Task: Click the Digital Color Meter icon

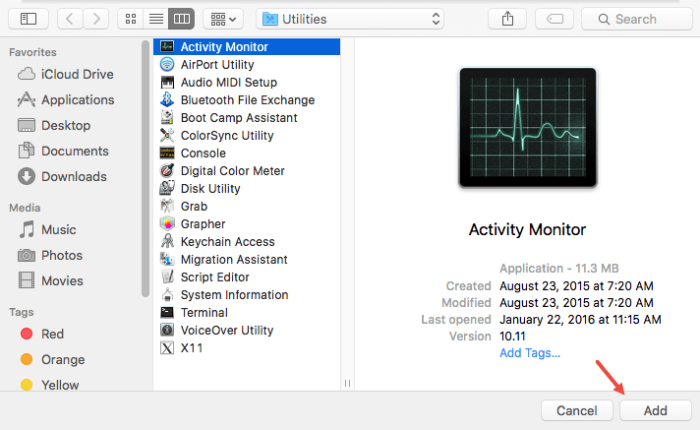Action: (167, 171)
